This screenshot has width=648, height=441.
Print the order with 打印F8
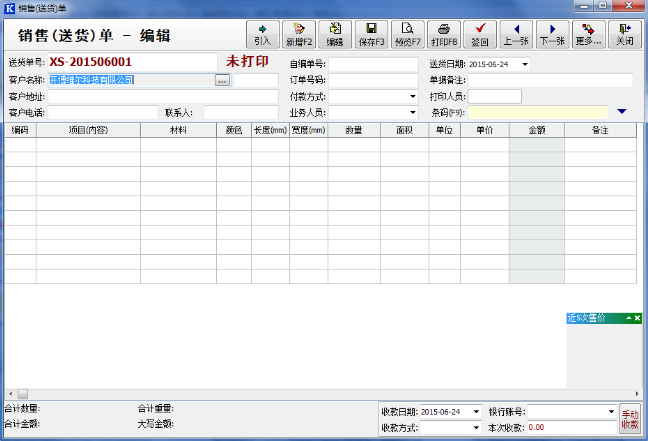pyautogui.click(x=443, y=35)
